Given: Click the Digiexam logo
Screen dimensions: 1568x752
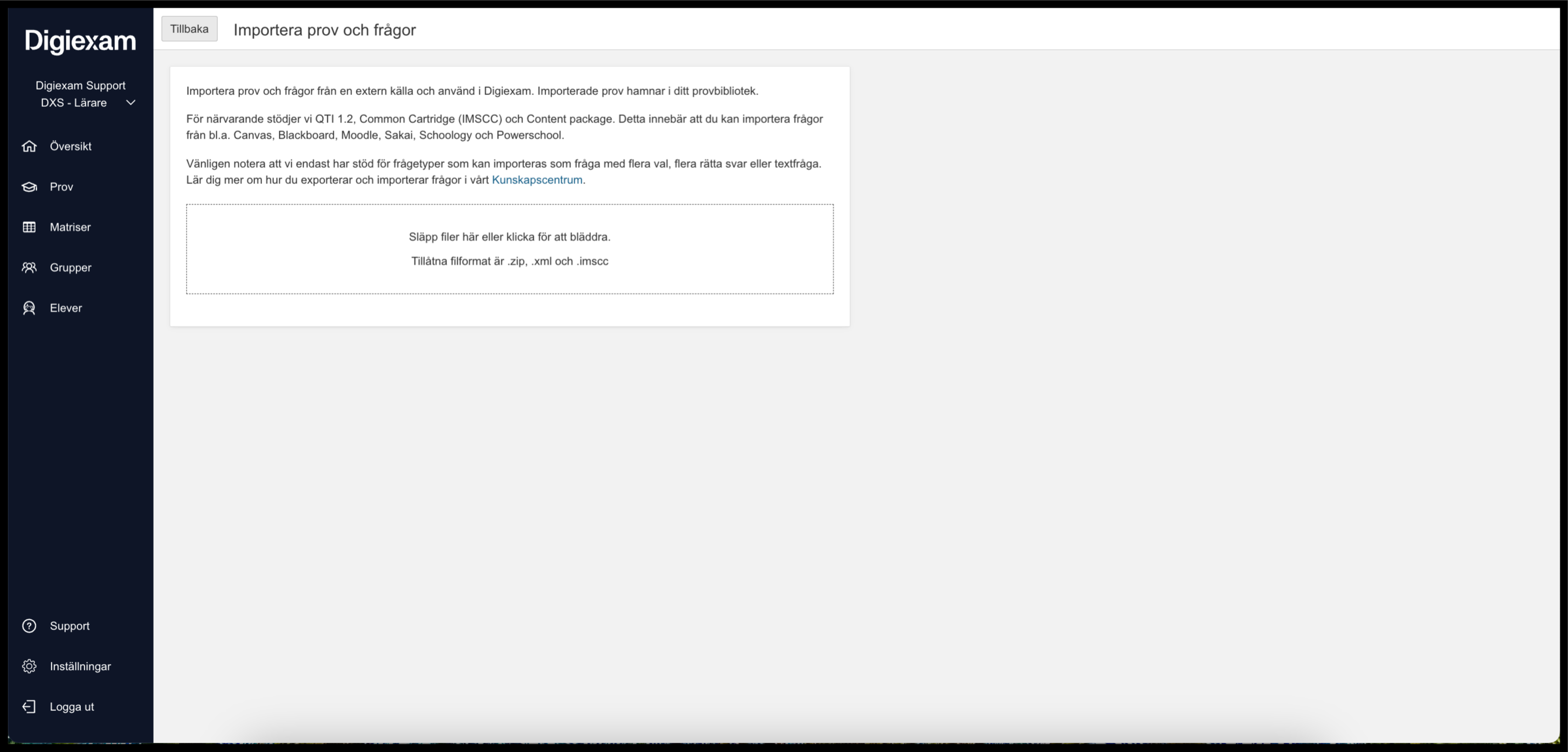Looking at the screenshot, I should (80, 41).
